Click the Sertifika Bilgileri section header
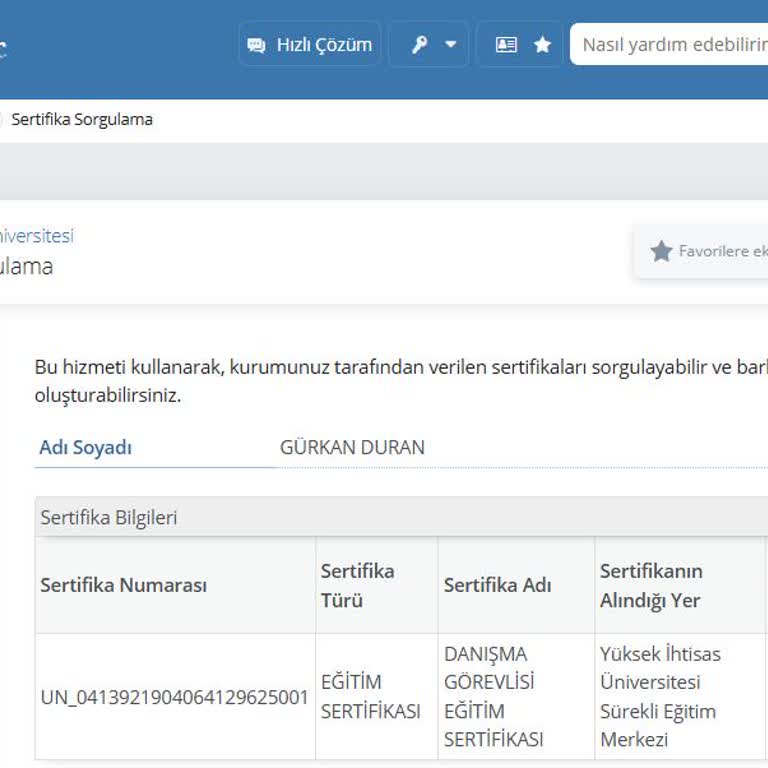Image resolution: width=768 pixels, height=768 pixels. pos(402,517)
